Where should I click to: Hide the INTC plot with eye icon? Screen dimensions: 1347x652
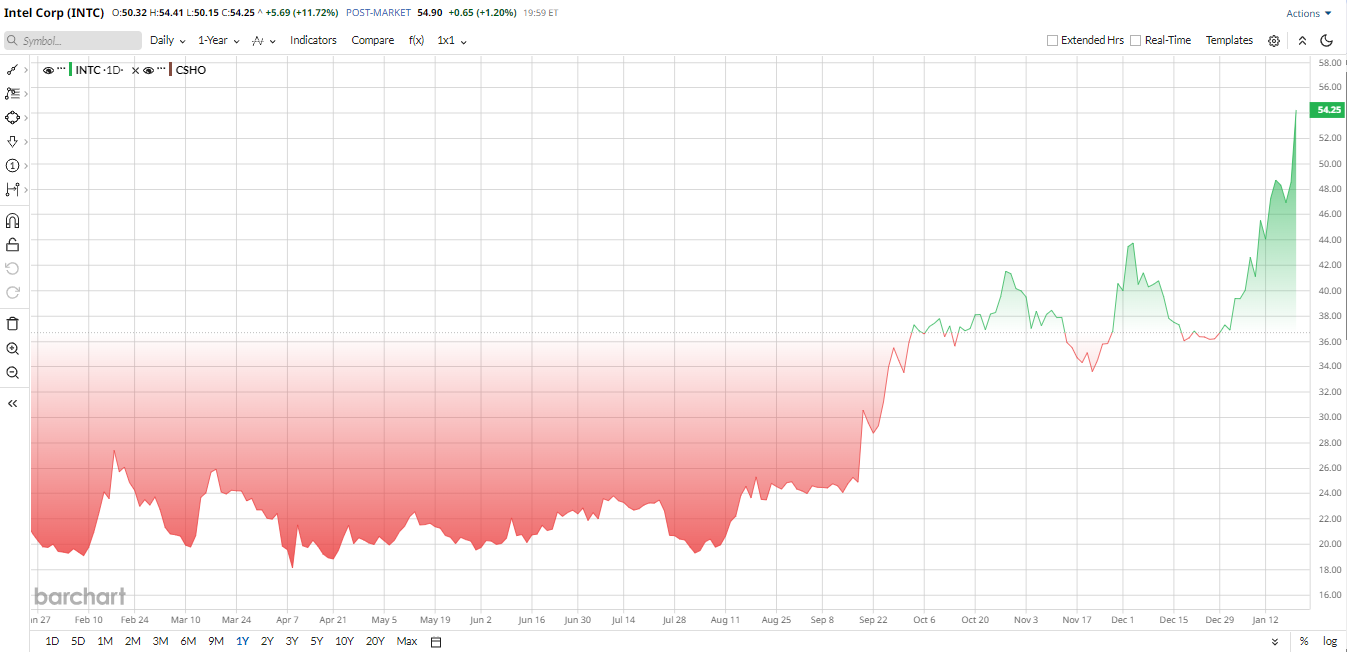point(48,70)
